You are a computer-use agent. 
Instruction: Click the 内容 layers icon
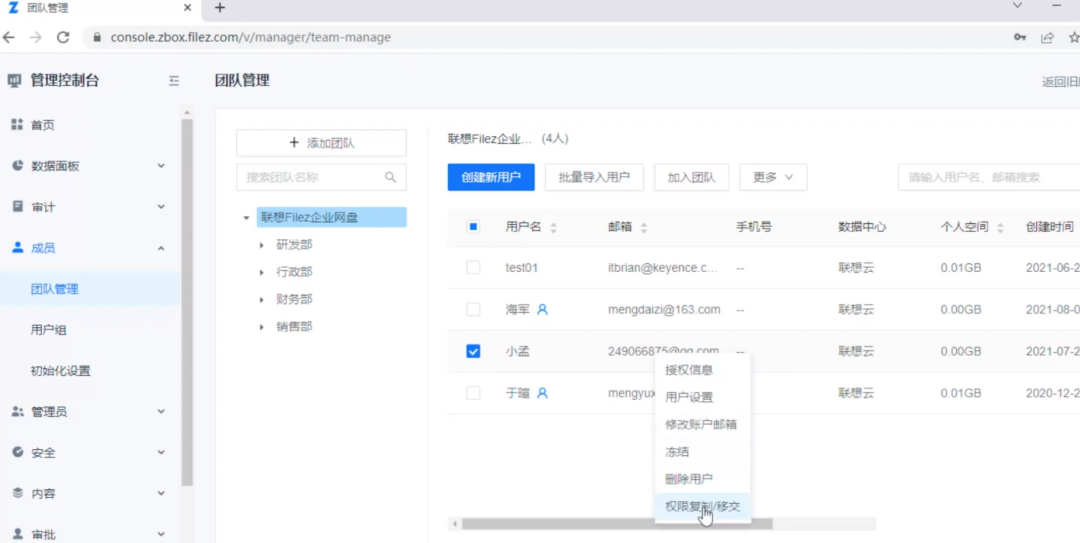pyautogui.click(x=17, y=493)
